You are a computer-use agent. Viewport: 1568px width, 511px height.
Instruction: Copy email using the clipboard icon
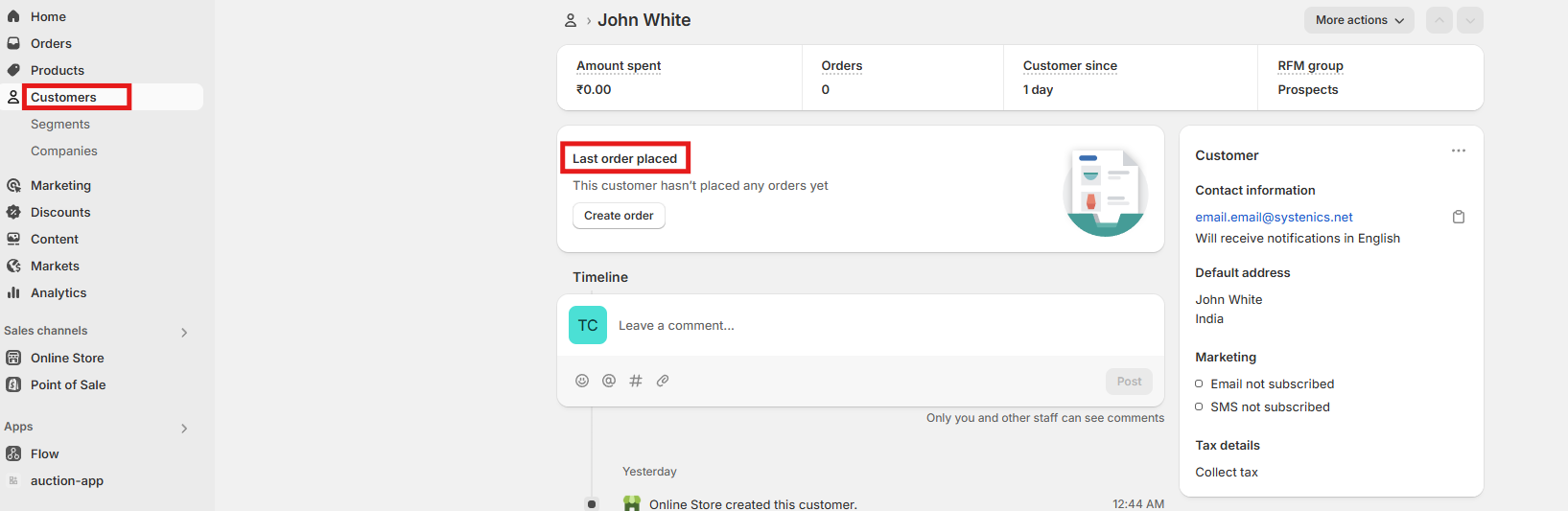(1459, 218)
